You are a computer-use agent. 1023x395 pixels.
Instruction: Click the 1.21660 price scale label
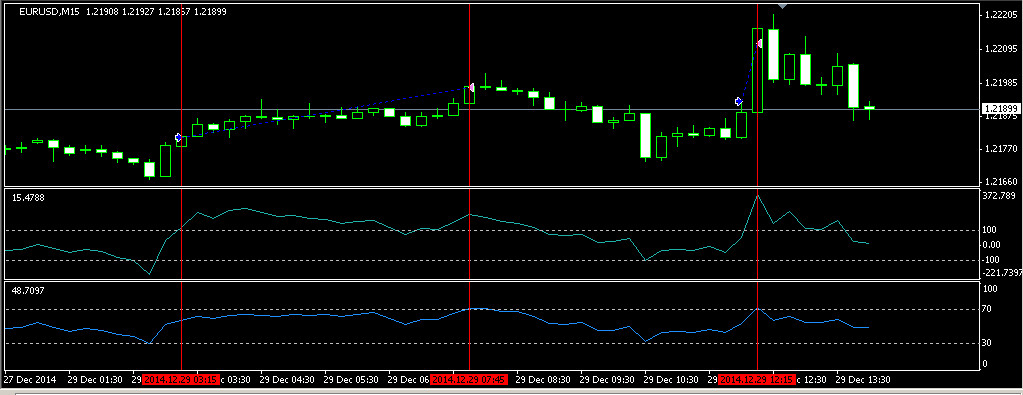(1001, 182)
